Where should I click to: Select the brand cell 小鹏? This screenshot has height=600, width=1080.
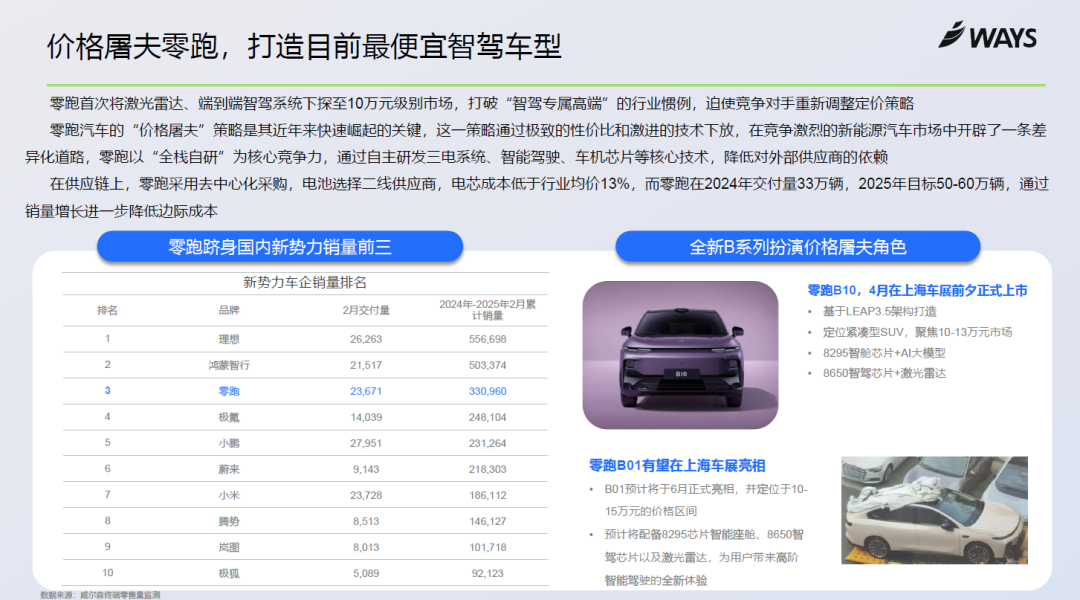pyautogui.click(x=229, y=444)
